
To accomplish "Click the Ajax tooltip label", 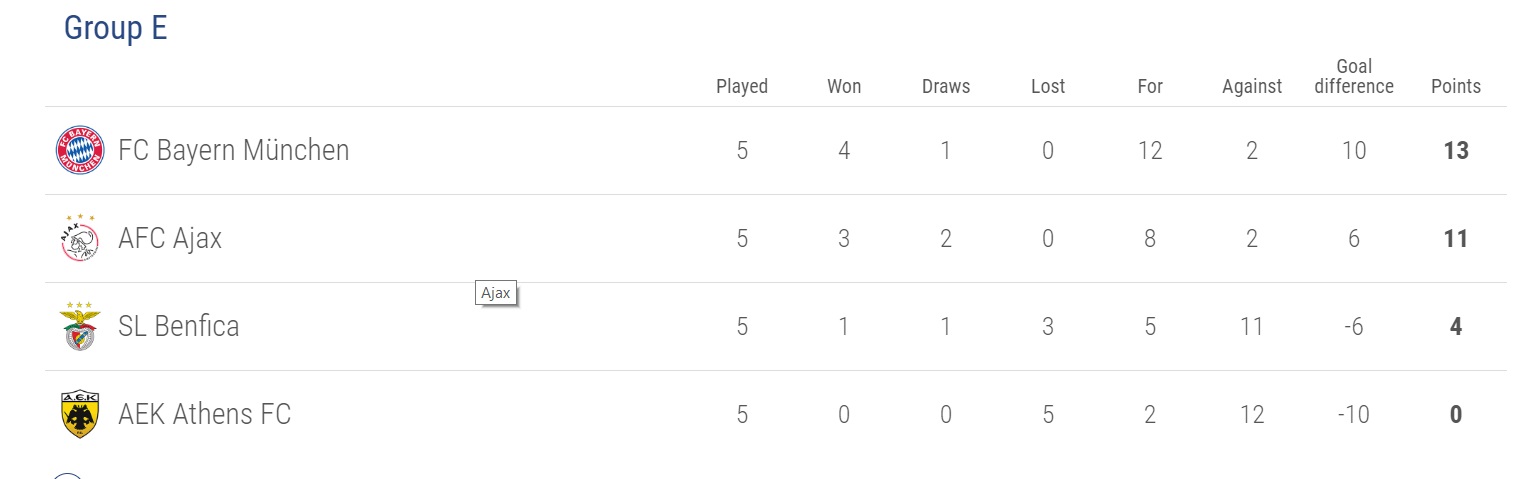I will pyautogui.click(x=496, y=294).
